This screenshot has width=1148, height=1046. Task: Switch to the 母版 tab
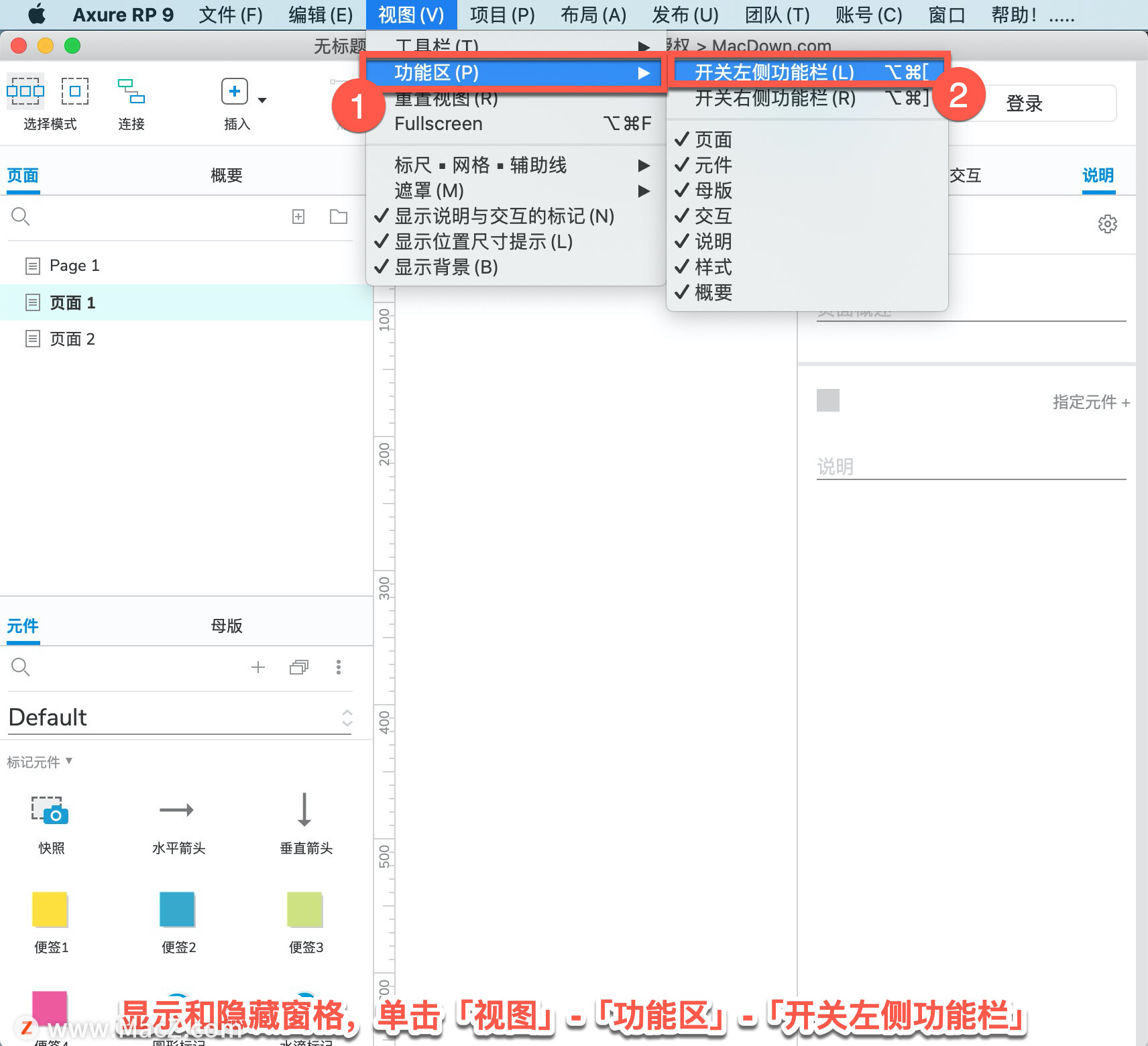coord(227,626)
